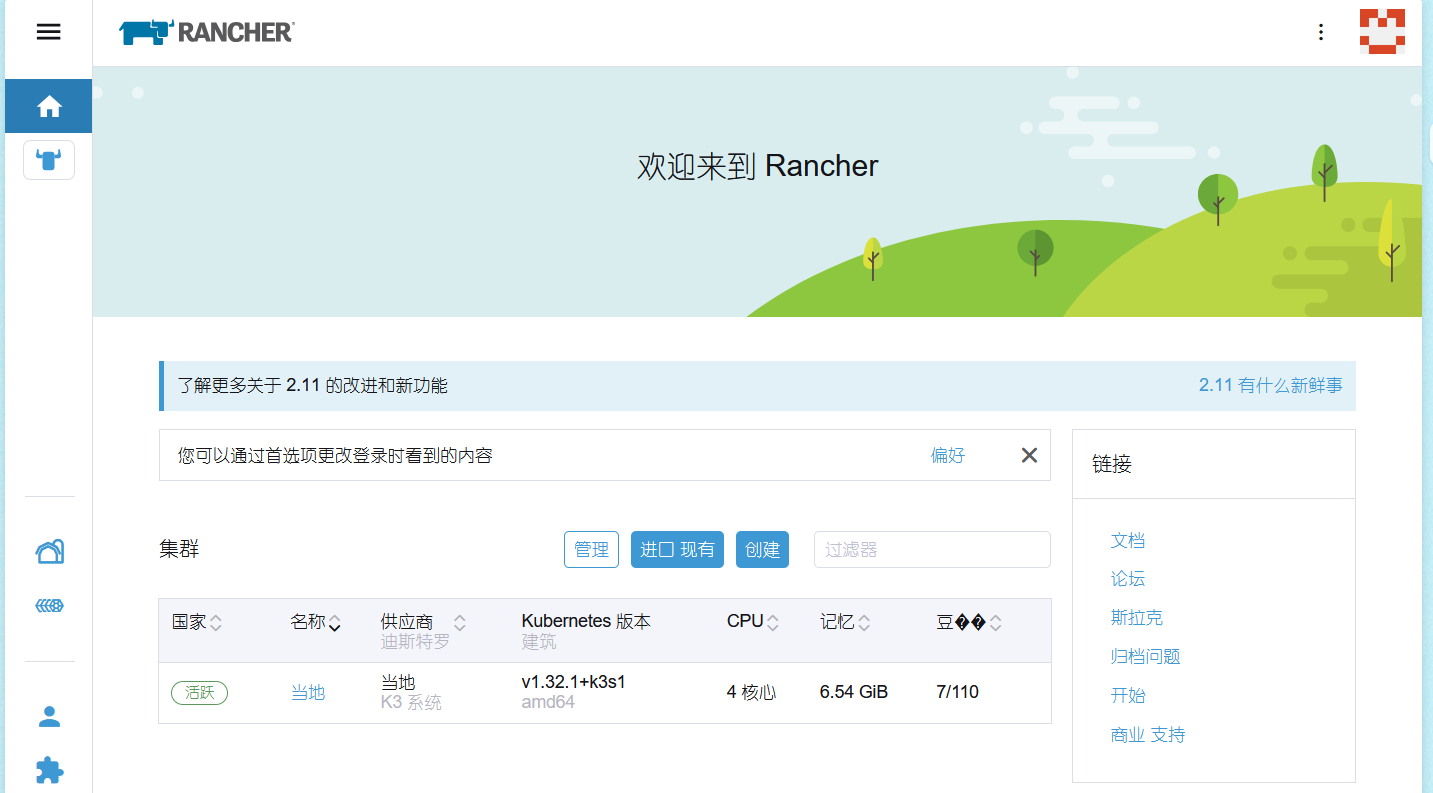Click K3 系统 provider text

tap(411, 703)
